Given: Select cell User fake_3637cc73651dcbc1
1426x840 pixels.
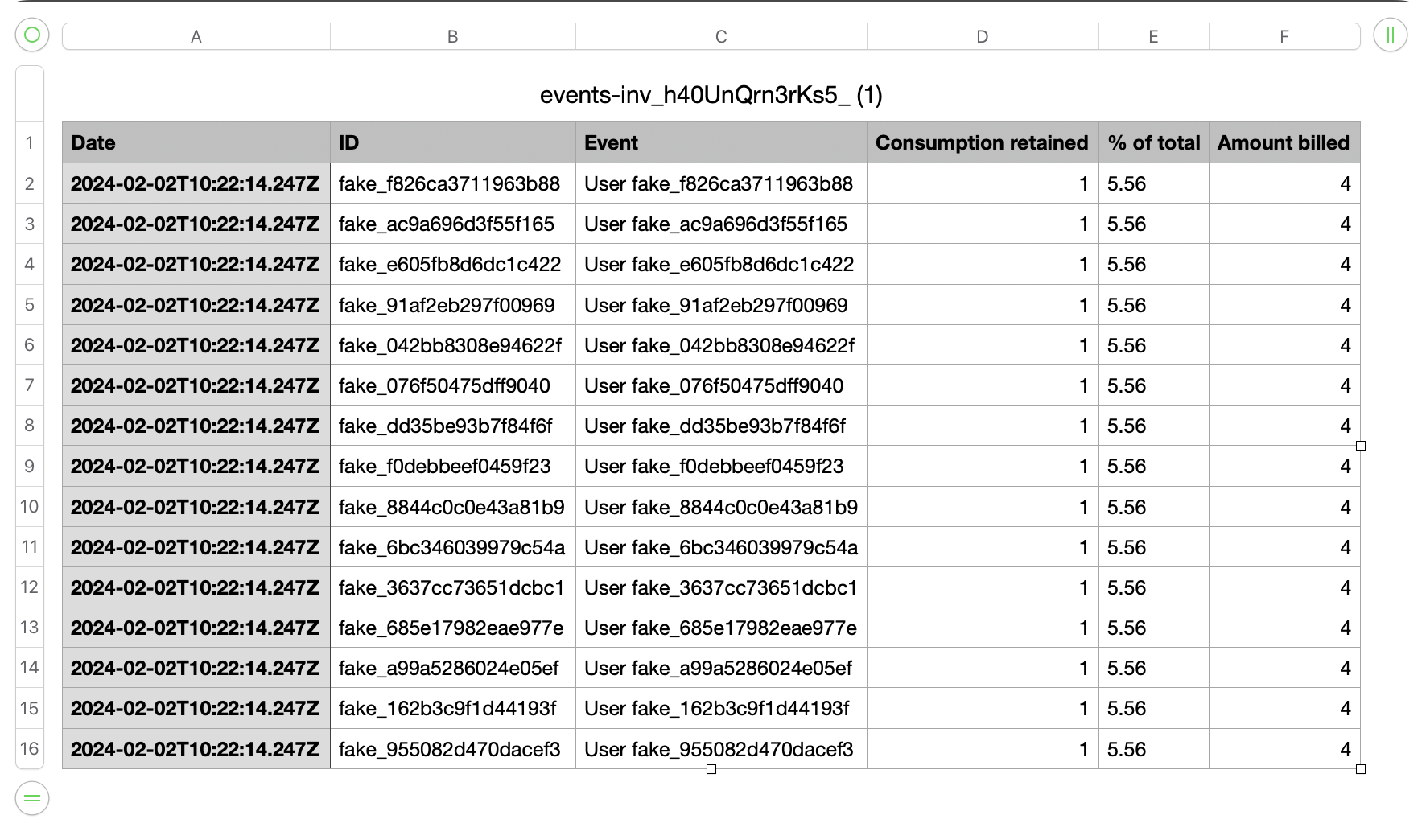Looking at the screenshot, I should [721, 587].
